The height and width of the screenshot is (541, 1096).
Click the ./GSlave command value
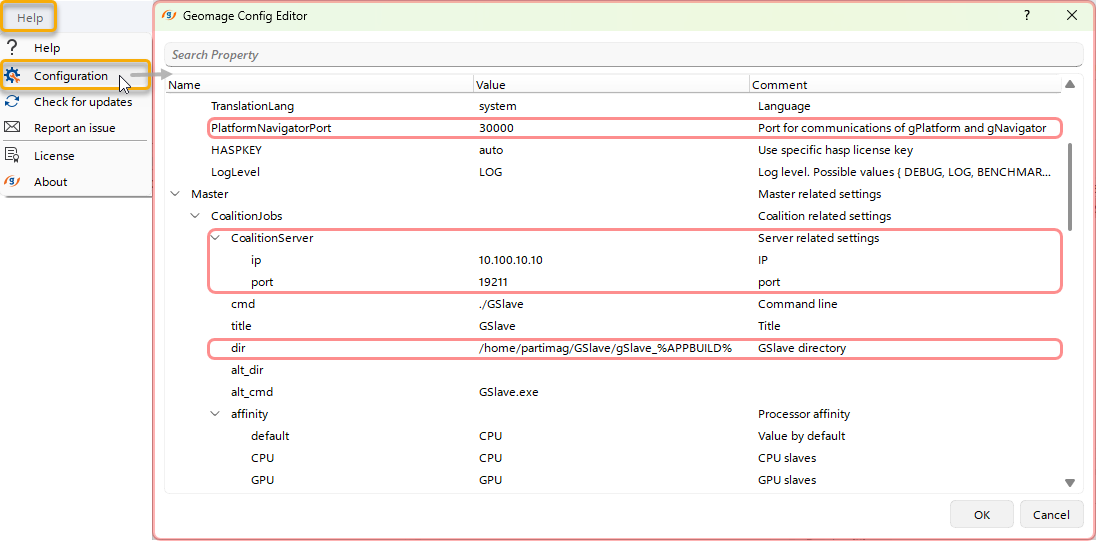(x=501, y=304)
